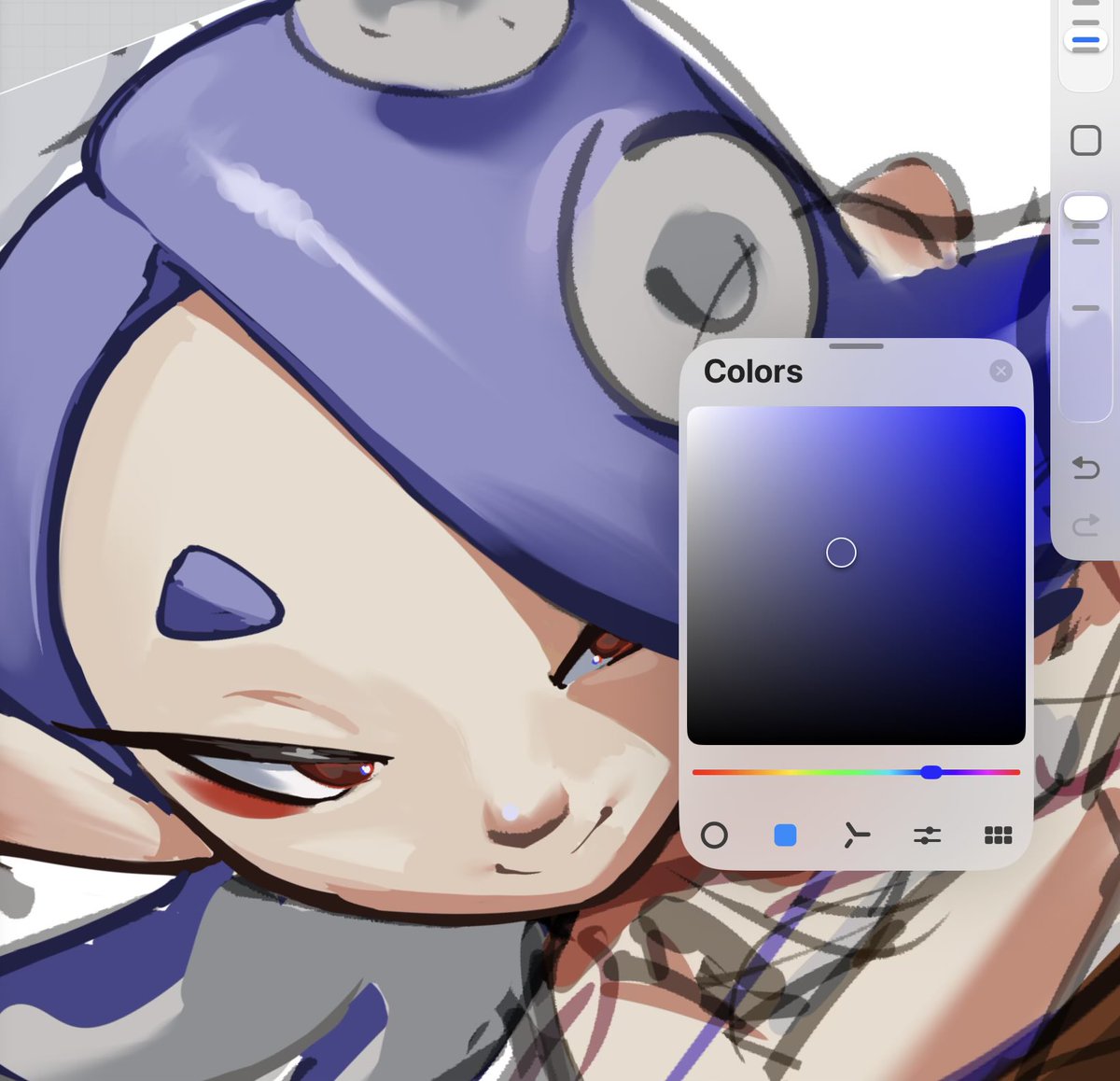Click the brush size slider blue marker
Screen dimensions: 1120x1081
point(1085,40)
